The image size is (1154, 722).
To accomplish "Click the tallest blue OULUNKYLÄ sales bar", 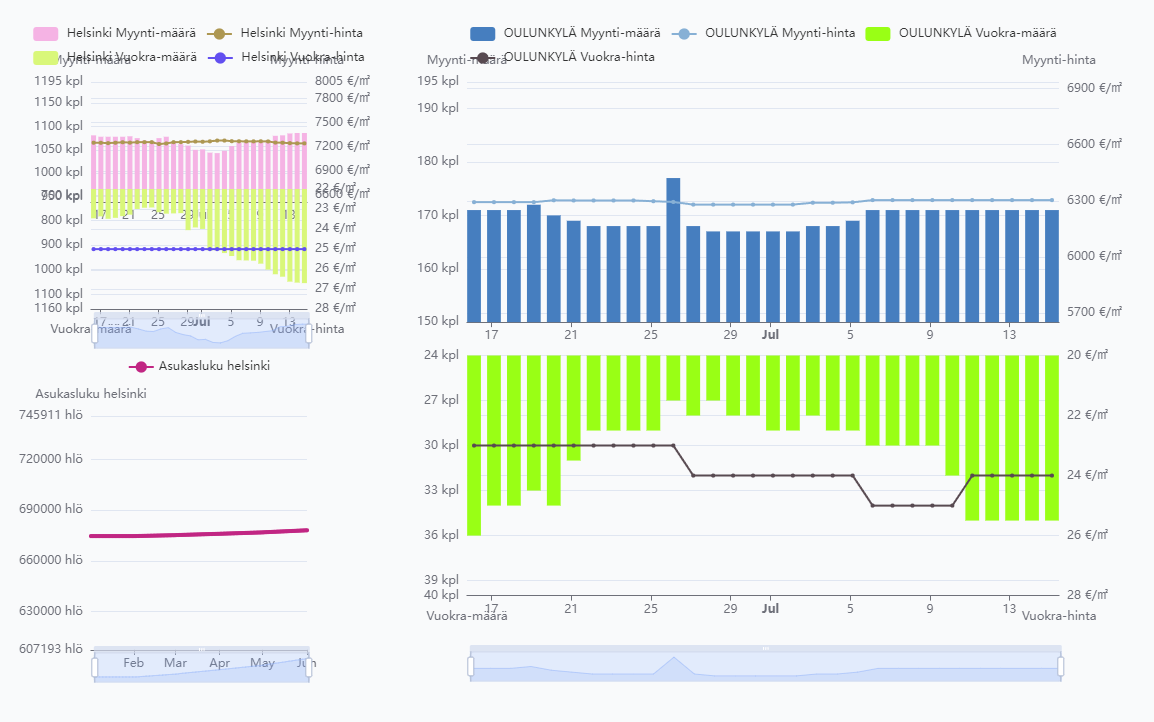I will click(673, 250).
